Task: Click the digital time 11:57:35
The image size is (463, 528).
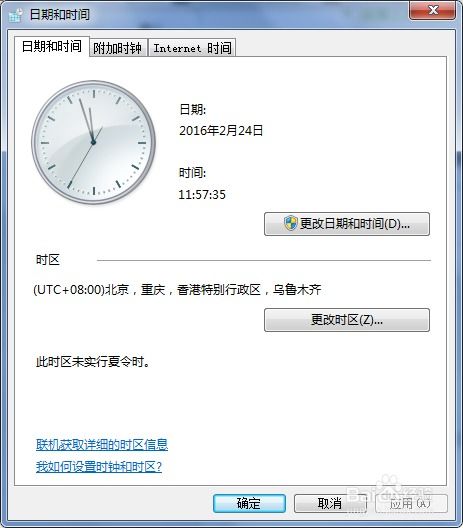Action: pyautogui.click(x=202, y=194)
